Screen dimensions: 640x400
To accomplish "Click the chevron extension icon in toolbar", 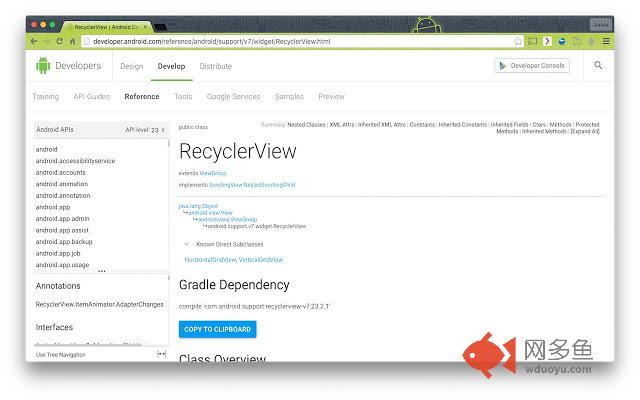I will 547,41.
